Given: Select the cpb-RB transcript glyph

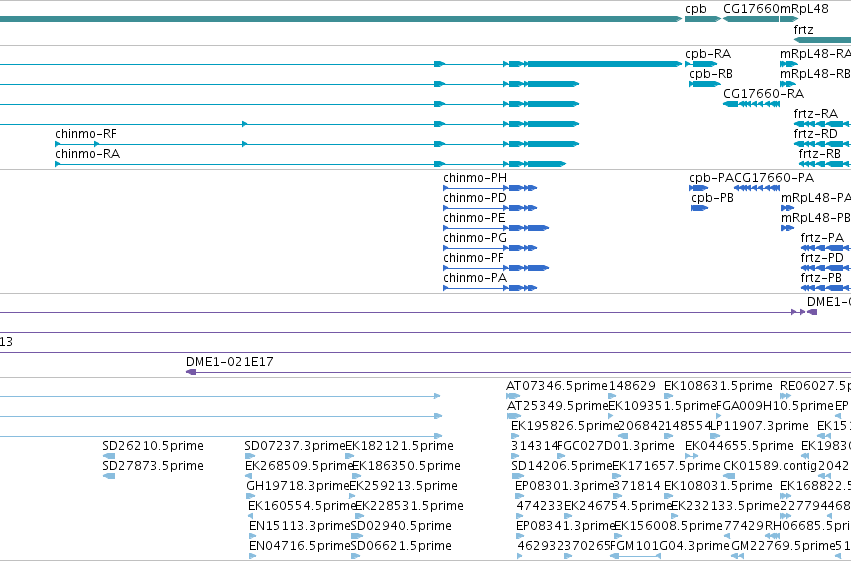Looking at the screenshot, I should click(704, 84).
